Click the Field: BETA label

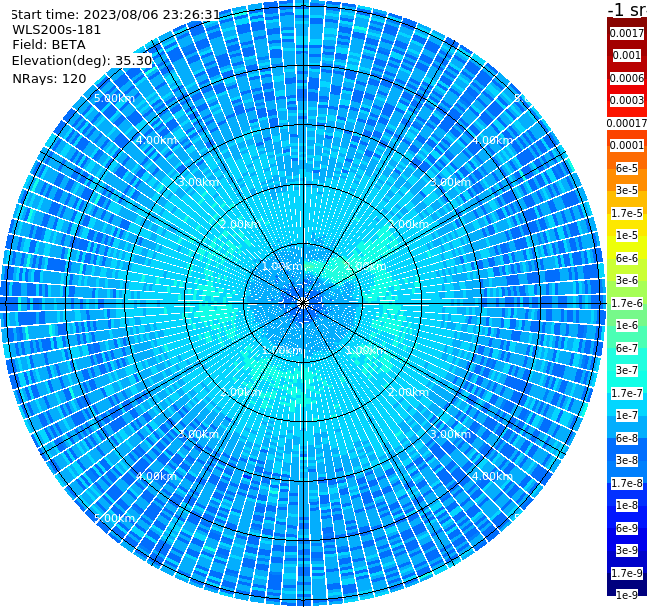[x=49, y=45]
